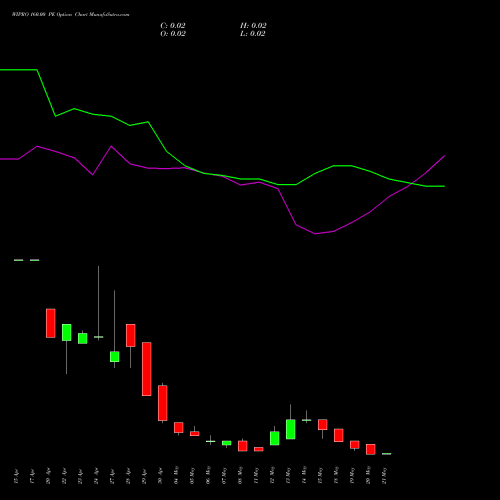Select the 13 May date label

click(288, 476)
